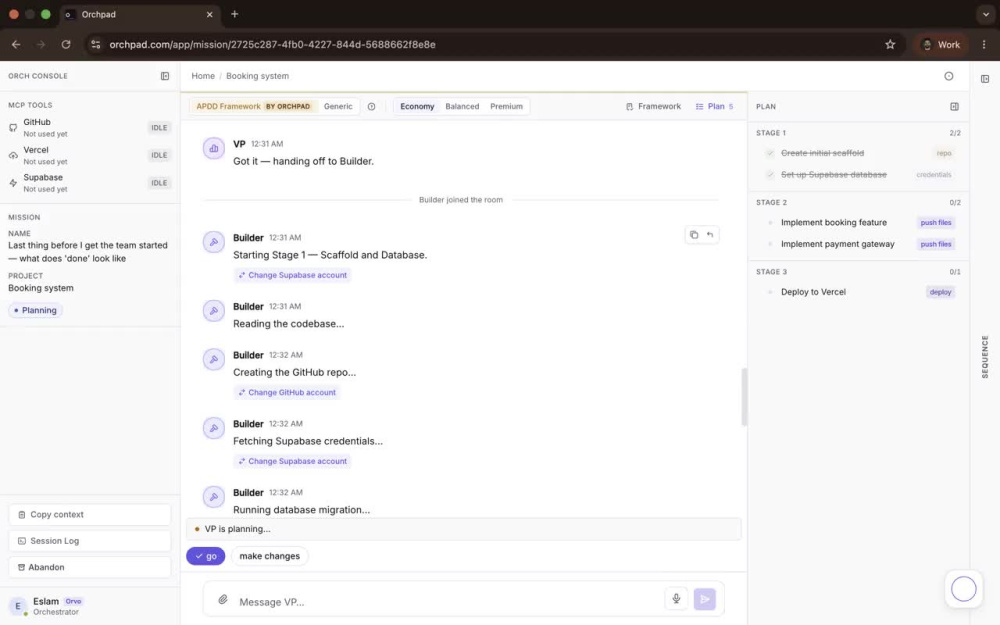This screenshot has width=1000, height=625.
Task: Focus the Message VP input field
Action: click(x=446, y=602)
